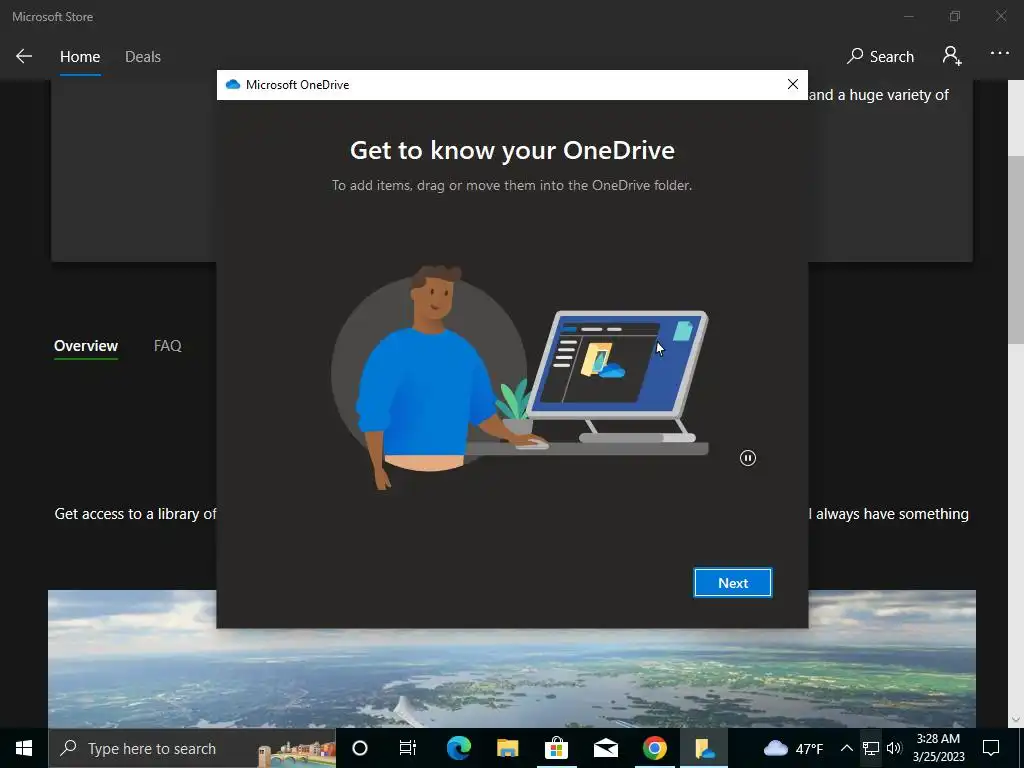This screenshot has height=768, width=1024.
Task: Open the Store more options ellipsis menu
Action: click(x=999, y=54)
